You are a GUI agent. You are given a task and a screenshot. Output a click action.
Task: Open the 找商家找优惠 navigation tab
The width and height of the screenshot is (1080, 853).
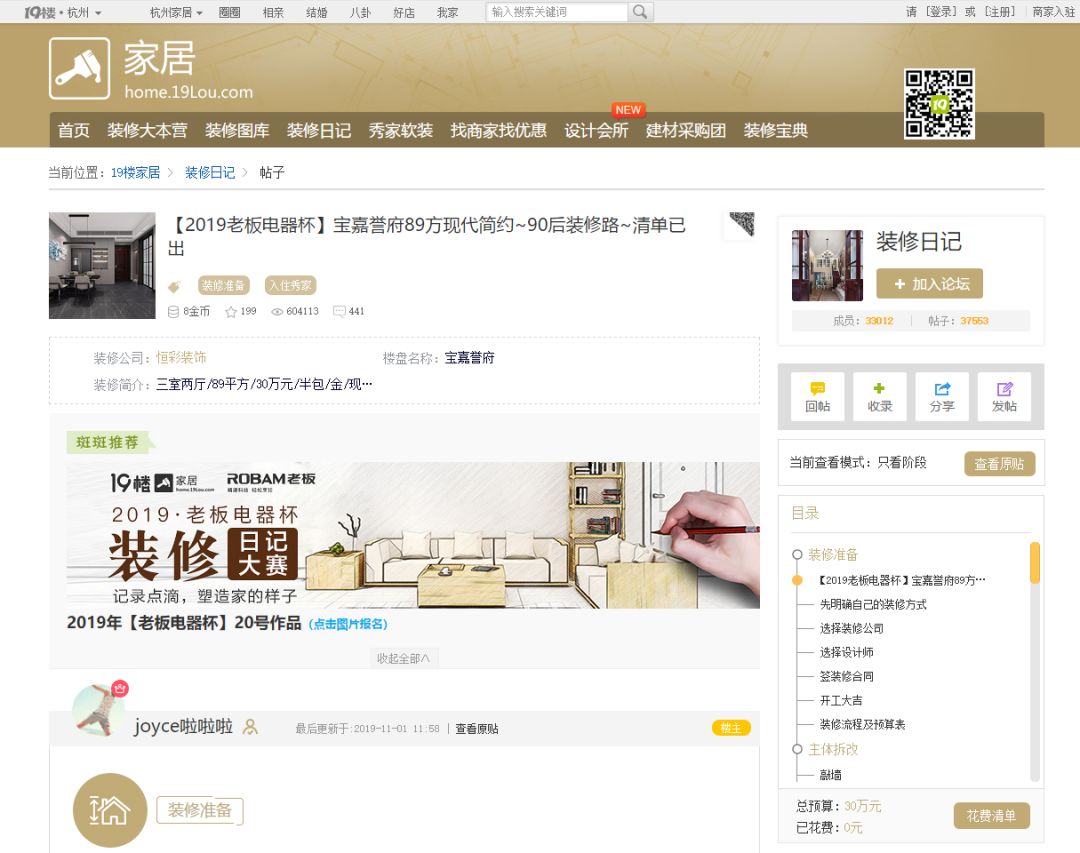coord(499,130)
